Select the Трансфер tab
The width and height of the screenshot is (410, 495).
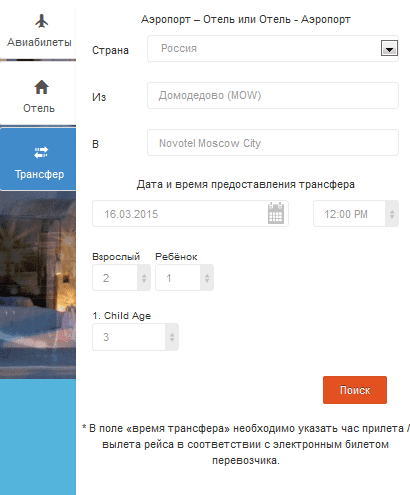(38, 159)
